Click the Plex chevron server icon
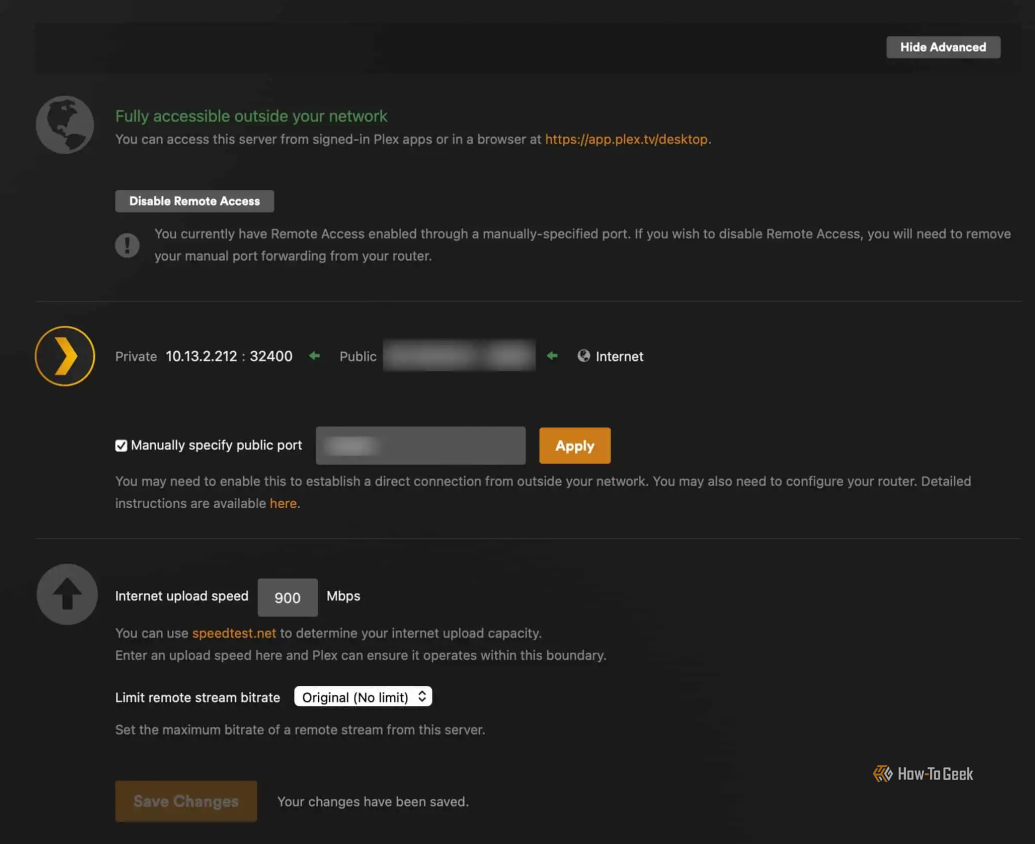This screenshot has width=1035, height=844. [65, 356]
